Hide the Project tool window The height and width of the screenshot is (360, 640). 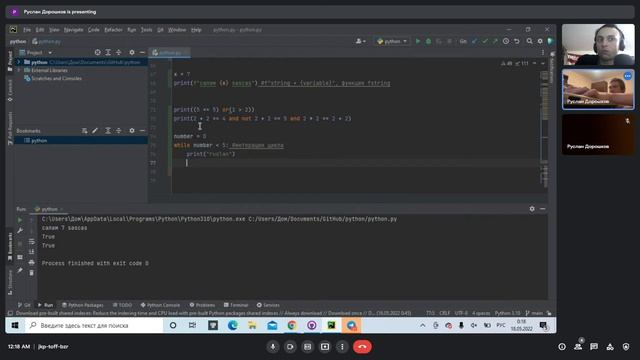tap(142, 52)
